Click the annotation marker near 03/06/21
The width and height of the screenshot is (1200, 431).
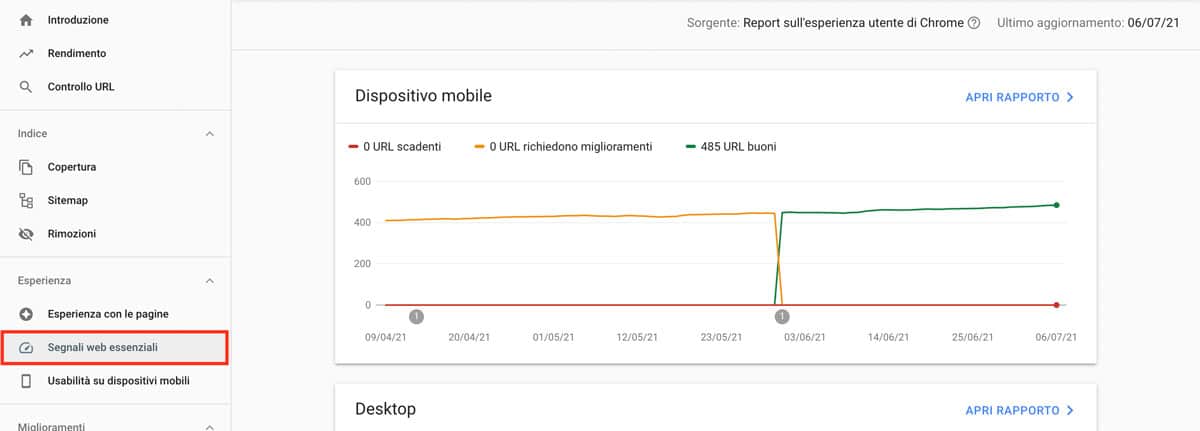tap(783, 316)
